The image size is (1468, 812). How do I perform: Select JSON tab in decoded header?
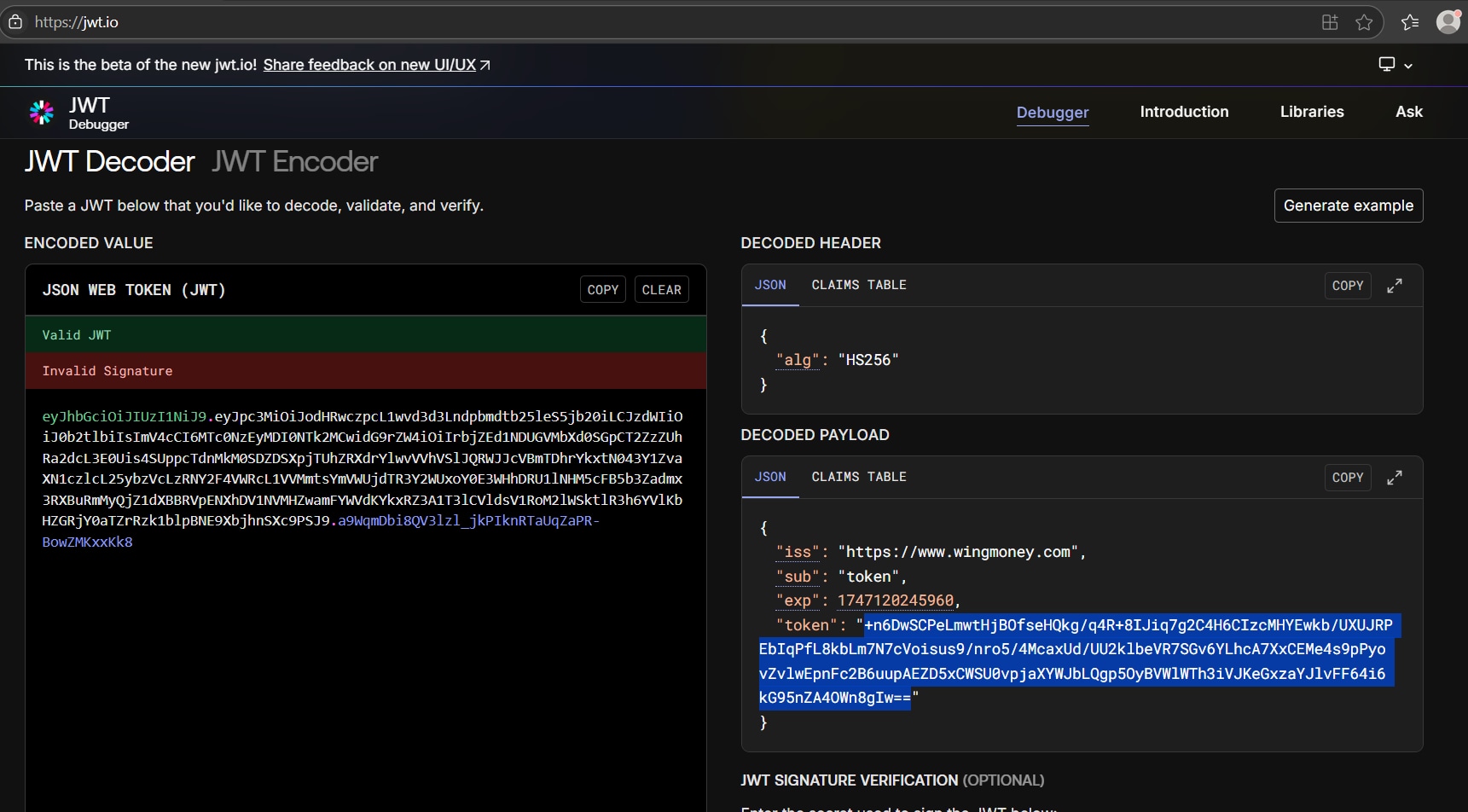tap(770, 285)
